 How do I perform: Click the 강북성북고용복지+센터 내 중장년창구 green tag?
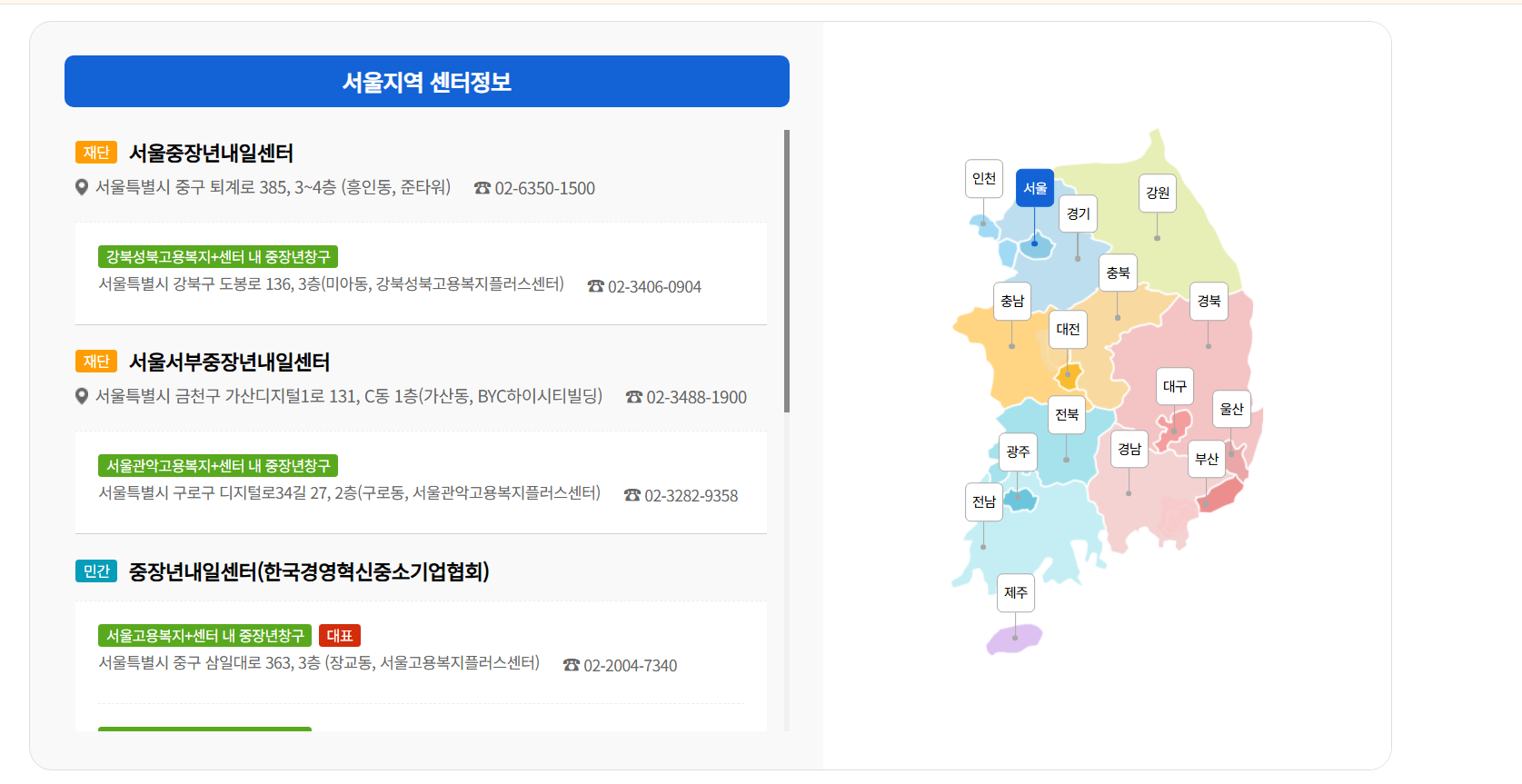tap(218, 257)
